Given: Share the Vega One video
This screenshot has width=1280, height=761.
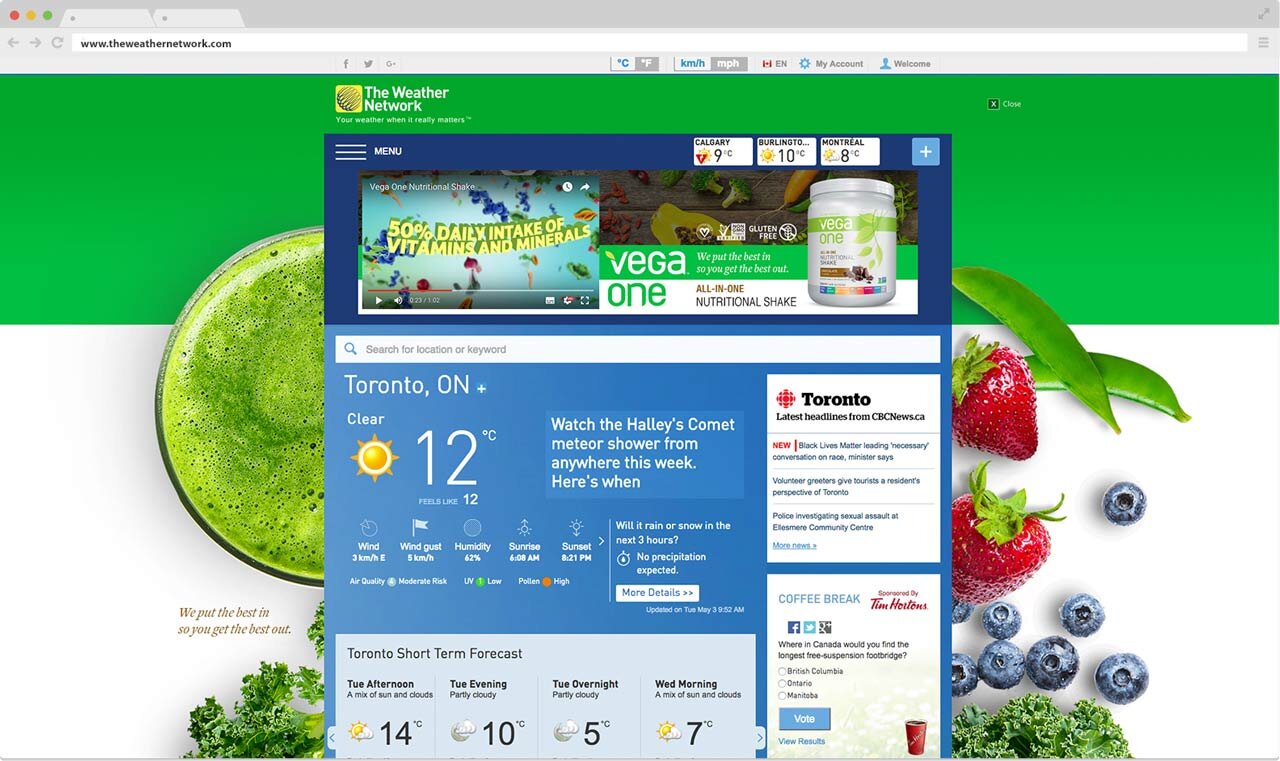Looking at the screenshot, I should pyautogui.click(x=585, y=187).
